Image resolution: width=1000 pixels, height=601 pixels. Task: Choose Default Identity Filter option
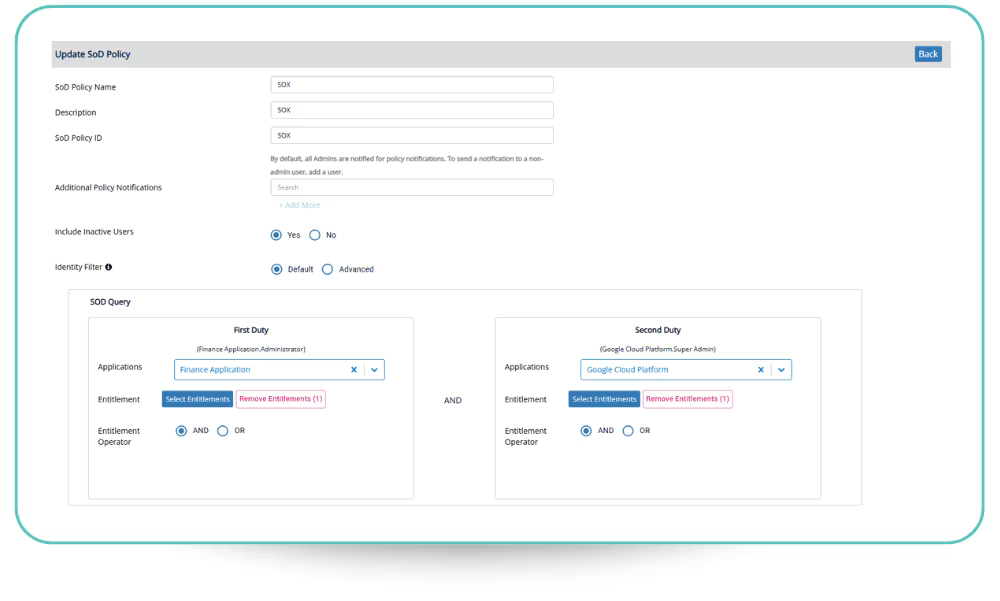(277, 269)
